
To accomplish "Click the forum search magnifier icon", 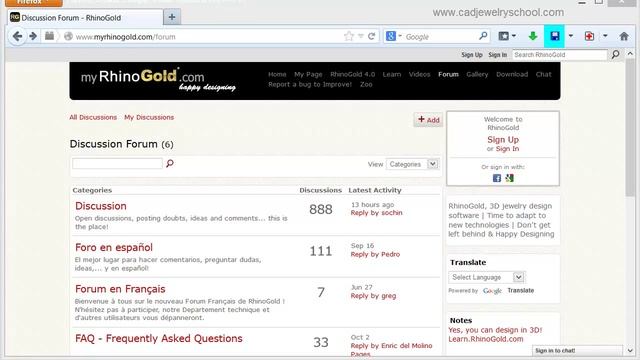I will coord(170,164).
